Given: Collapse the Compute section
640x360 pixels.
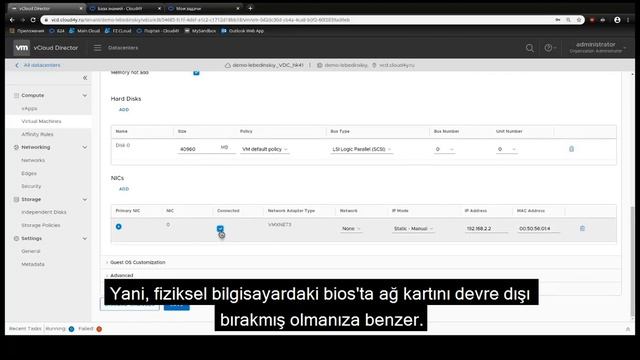Looking at the screenshot, I should pos(85,96).
